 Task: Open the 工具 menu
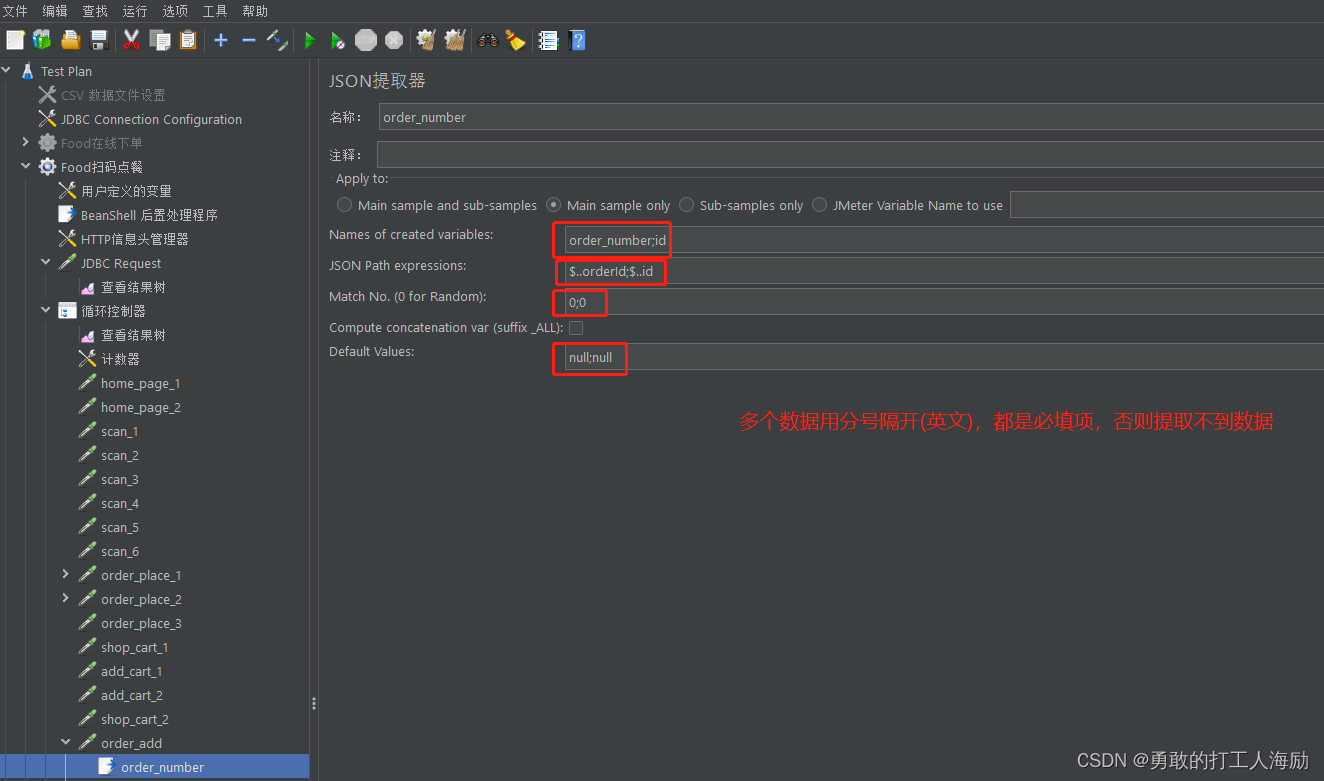[x=215, y=11]
